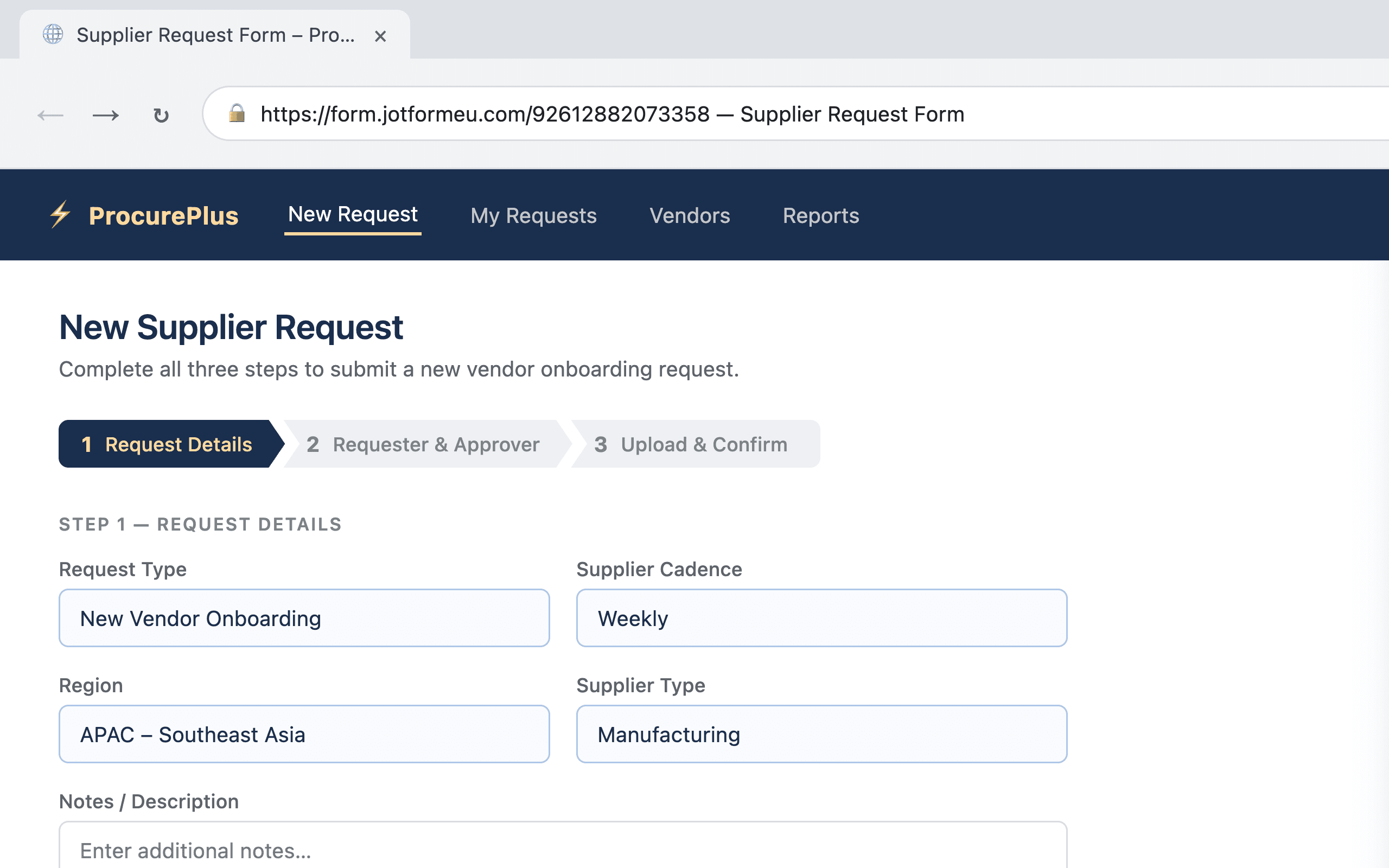
Task: Go to My Requests
Action: point(533,215)
